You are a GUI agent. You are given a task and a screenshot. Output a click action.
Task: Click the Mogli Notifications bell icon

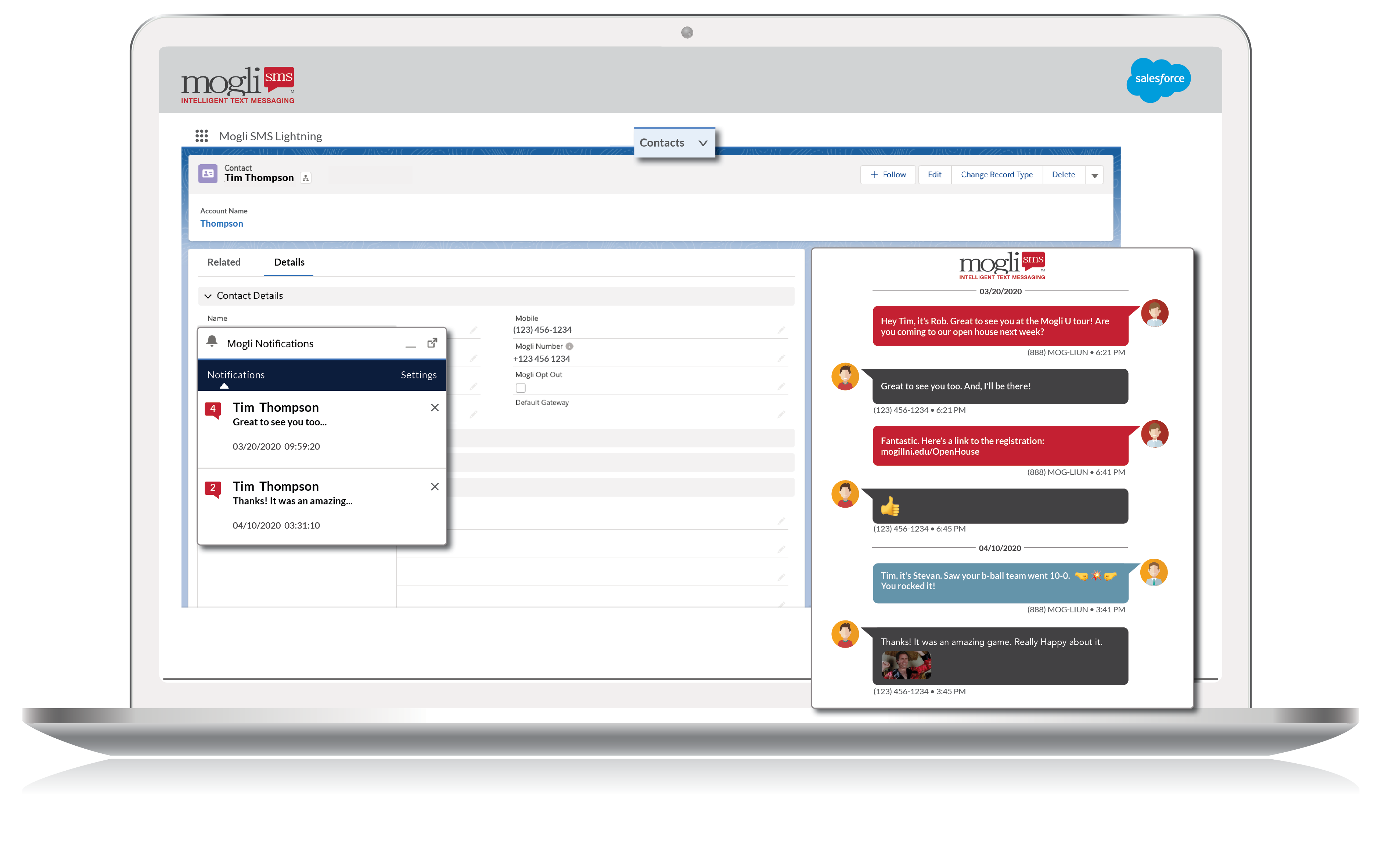point(212,342)
